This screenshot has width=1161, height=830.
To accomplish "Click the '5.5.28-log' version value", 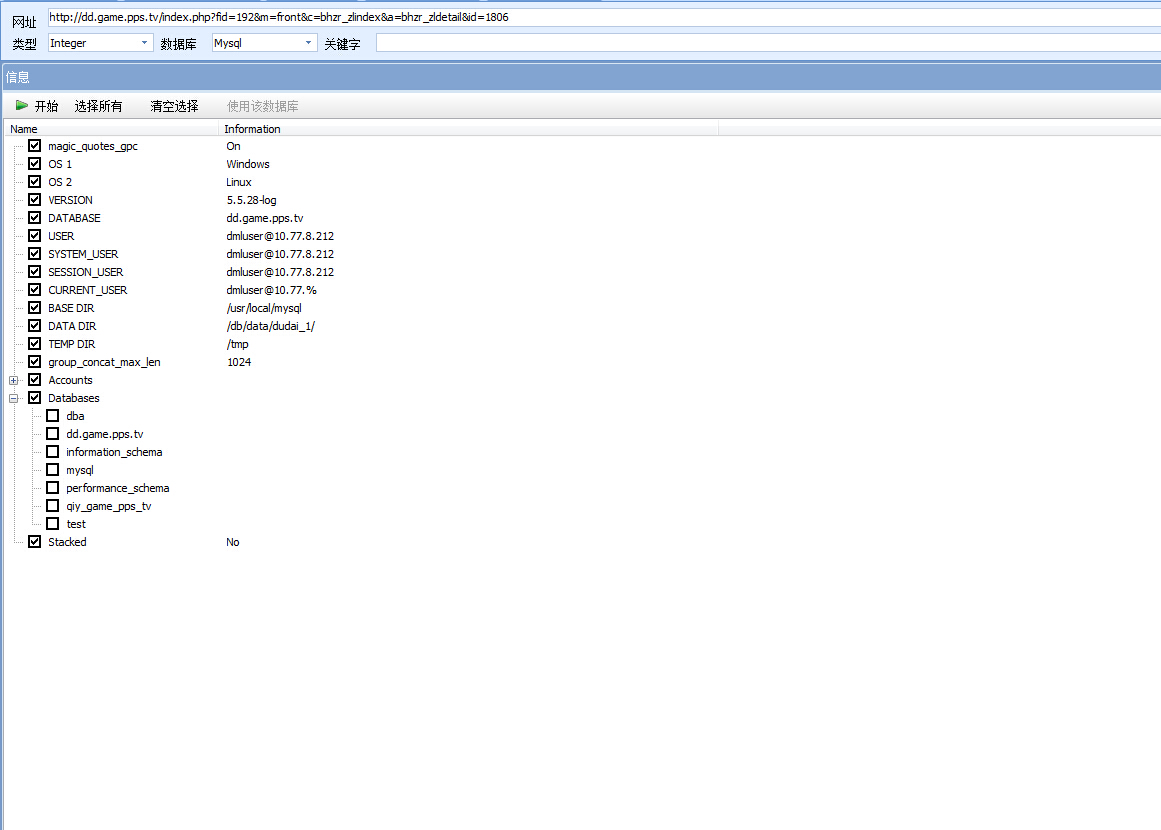I will coord(252,200).
